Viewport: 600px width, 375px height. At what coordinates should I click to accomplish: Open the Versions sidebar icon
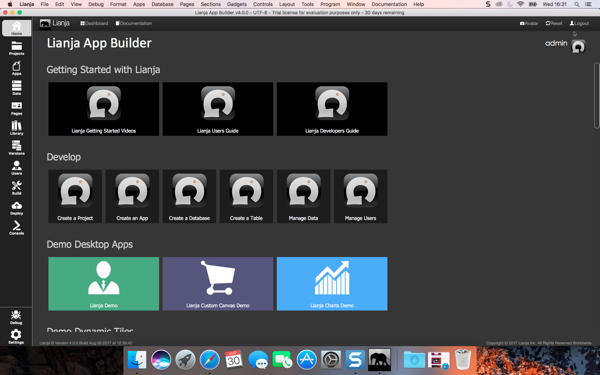(16, 148)
